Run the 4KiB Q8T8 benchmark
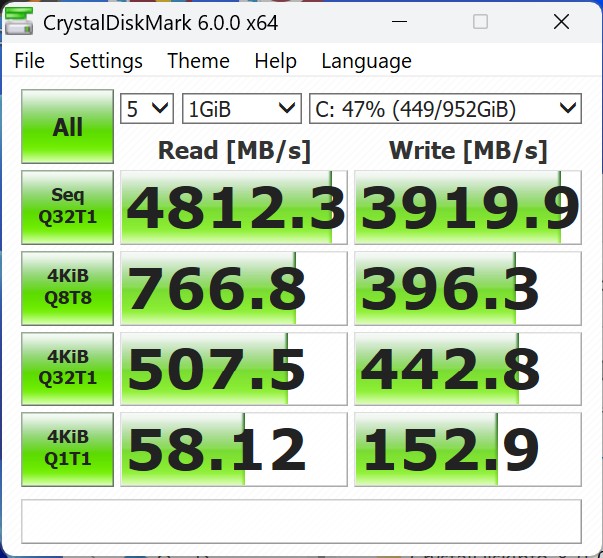 coord(67,288)
